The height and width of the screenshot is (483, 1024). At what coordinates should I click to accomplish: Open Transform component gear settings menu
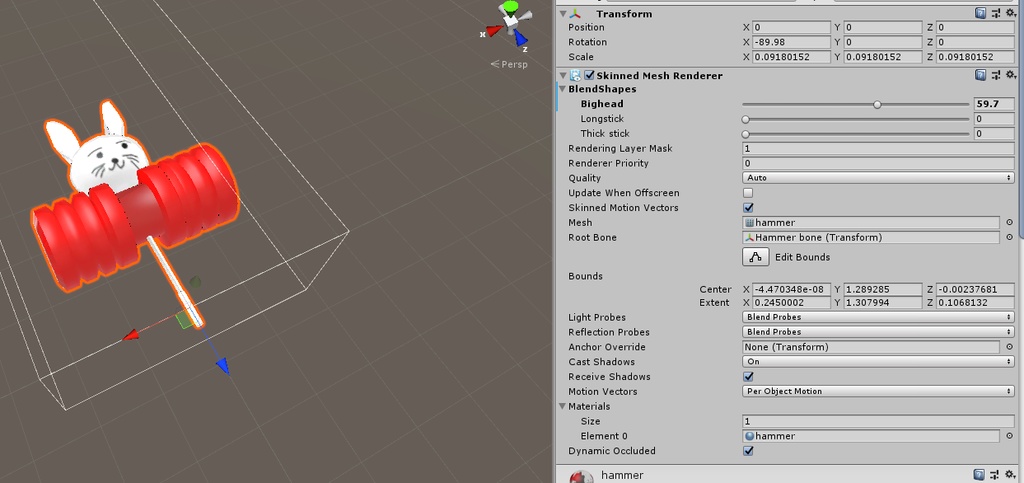coord(1010,12)
